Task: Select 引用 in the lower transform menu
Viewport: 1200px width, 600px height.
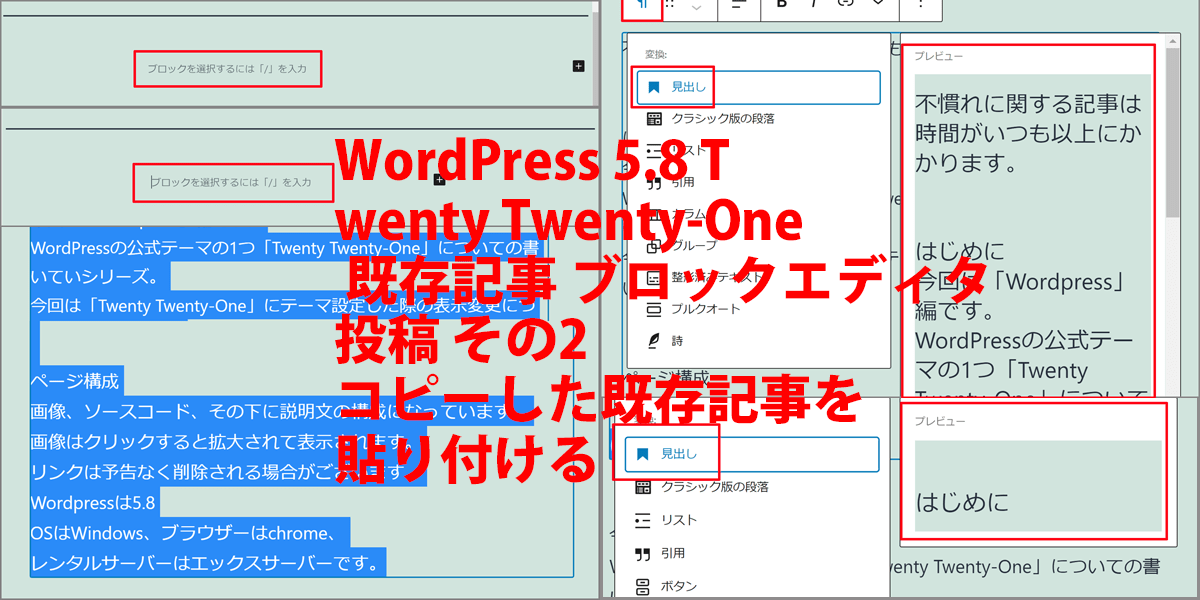Action: 672,553
